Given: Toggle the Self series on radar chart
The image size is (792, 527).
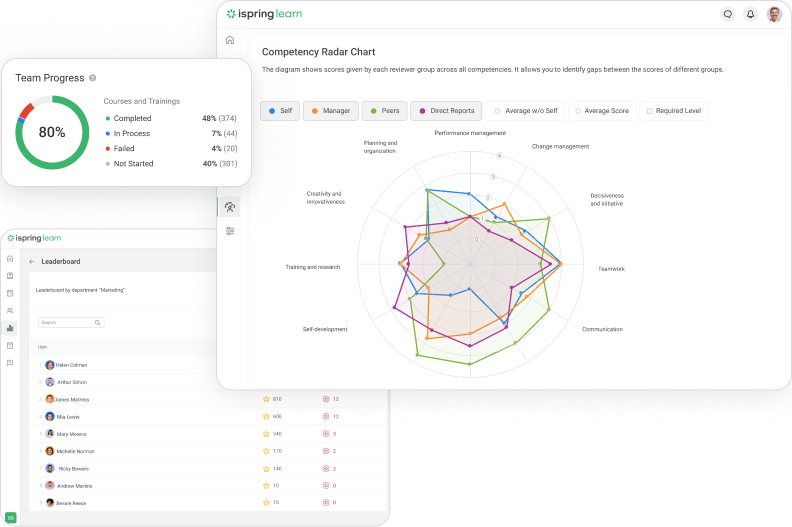Looking at the screenshot, I should (x=280, y=111).
